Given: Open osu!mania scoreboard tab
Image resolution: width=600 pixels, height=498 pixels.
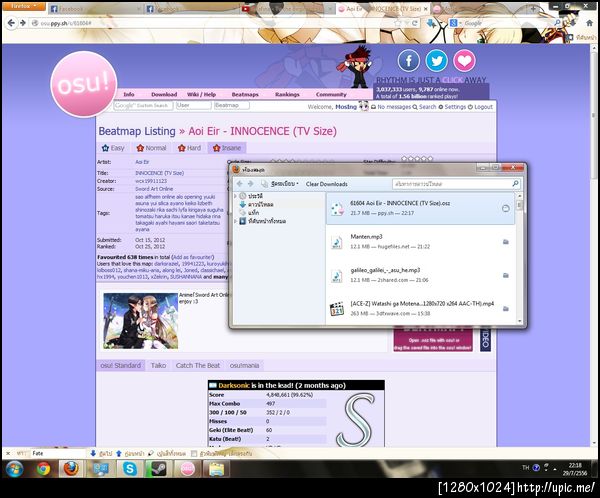Looking at the screenshot, I should pyautogui.click(x=245, y=366).
